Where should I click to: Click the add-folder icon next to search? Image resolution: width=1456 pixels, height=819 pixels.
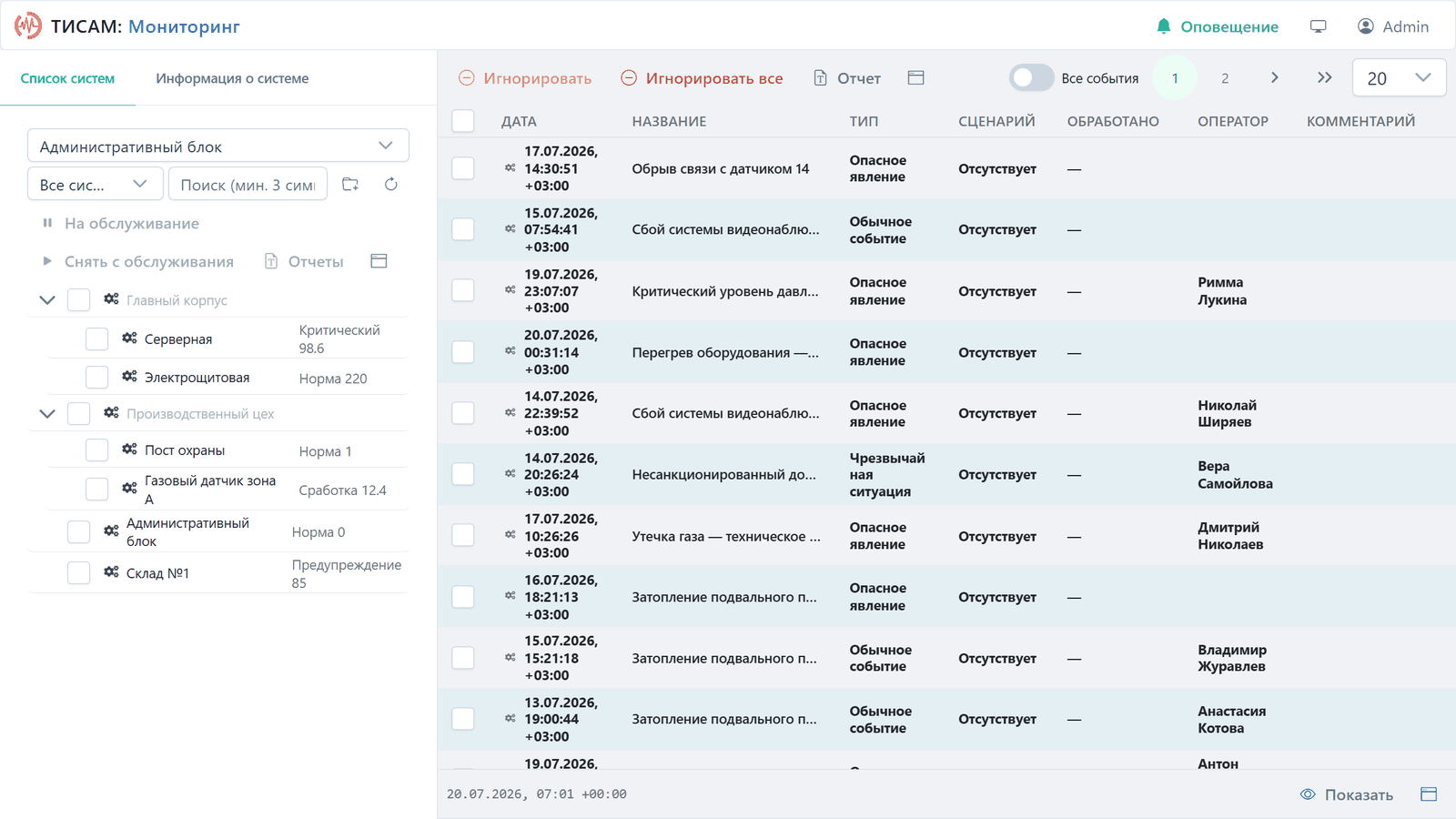(x=350, y=184)
